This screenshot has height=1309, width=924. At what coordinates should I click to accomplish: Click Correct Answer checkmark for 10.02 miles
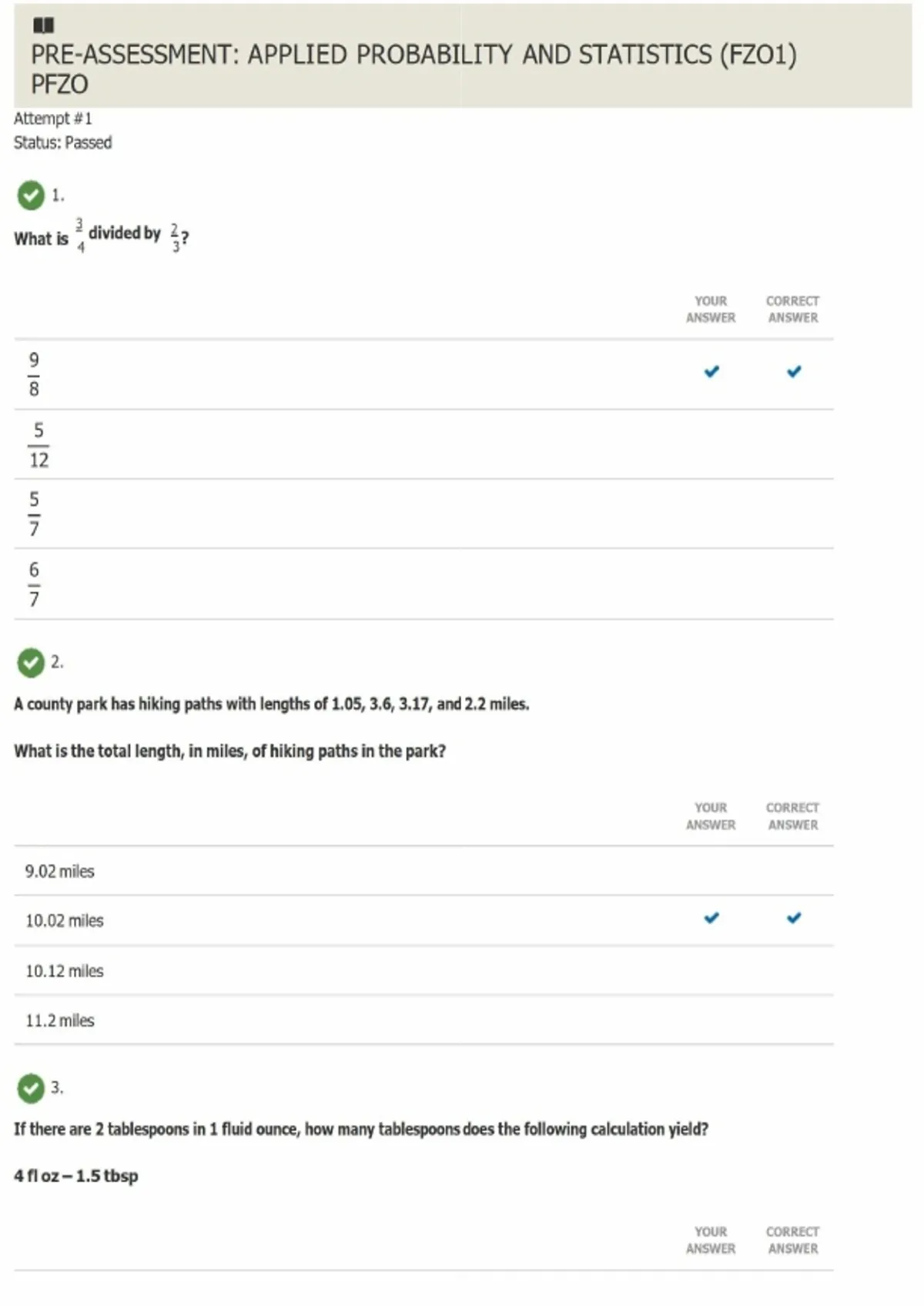point(794,918)
